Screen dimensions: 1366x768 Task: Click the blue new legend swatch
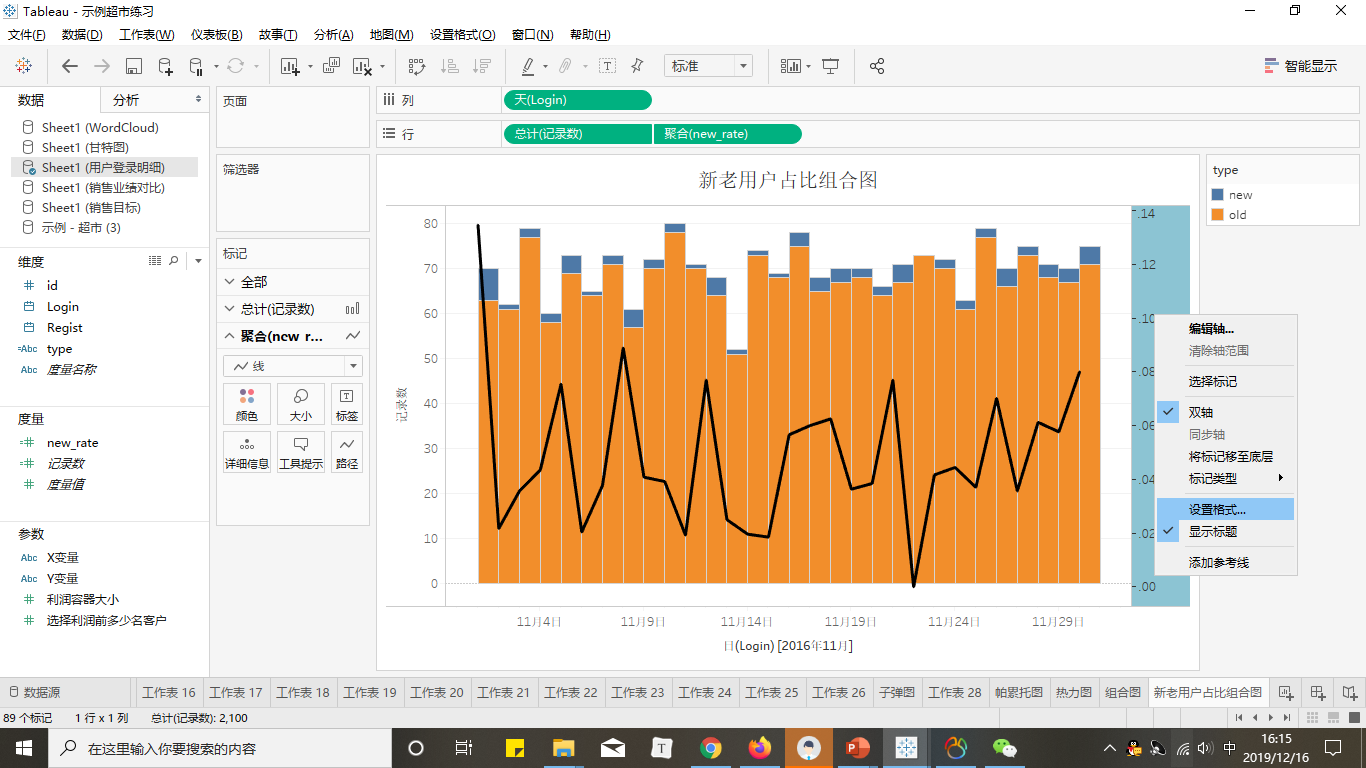[x=1217, y=195]
